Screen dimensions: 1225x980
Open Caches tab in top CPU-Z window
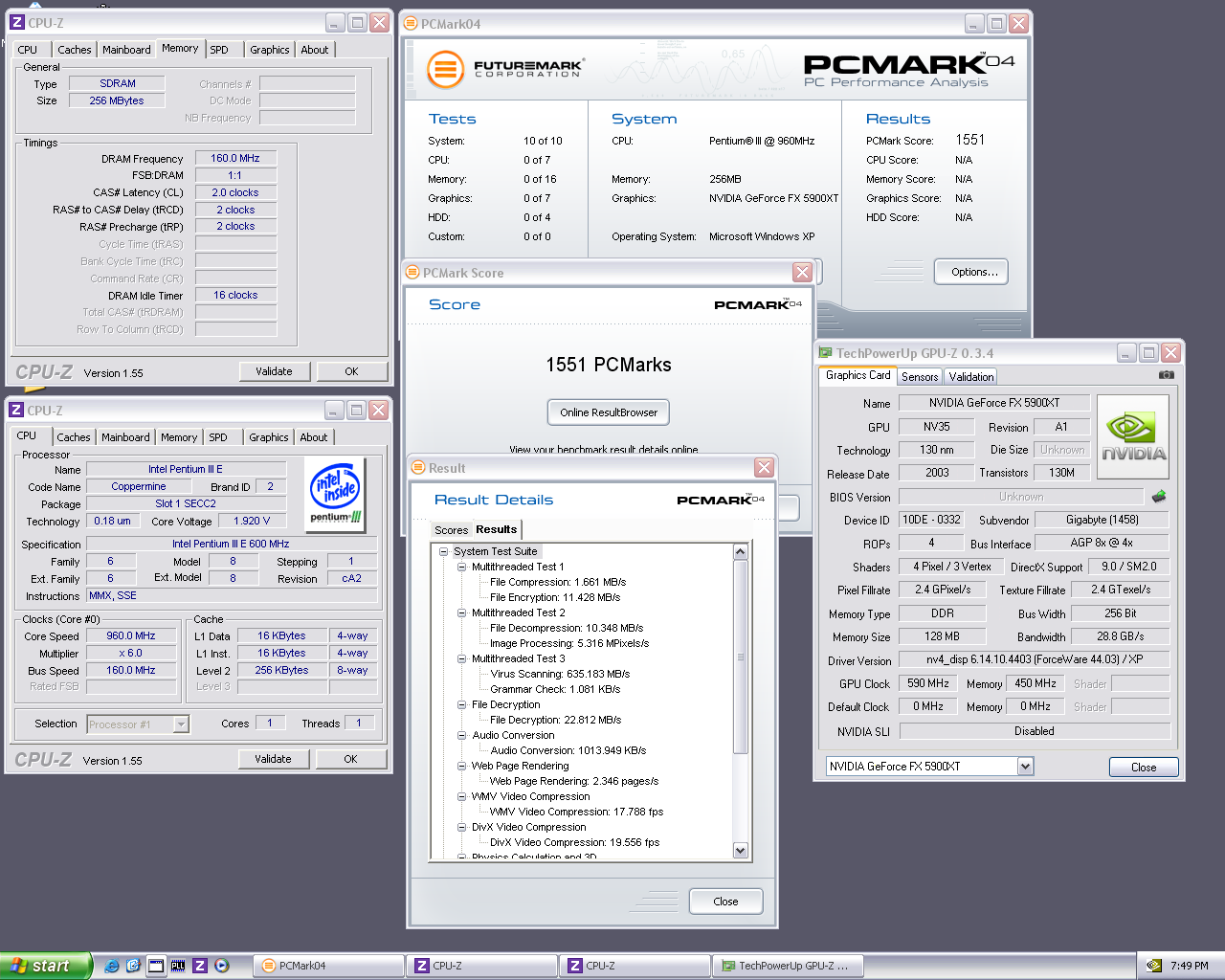click(x=74, y=50)
